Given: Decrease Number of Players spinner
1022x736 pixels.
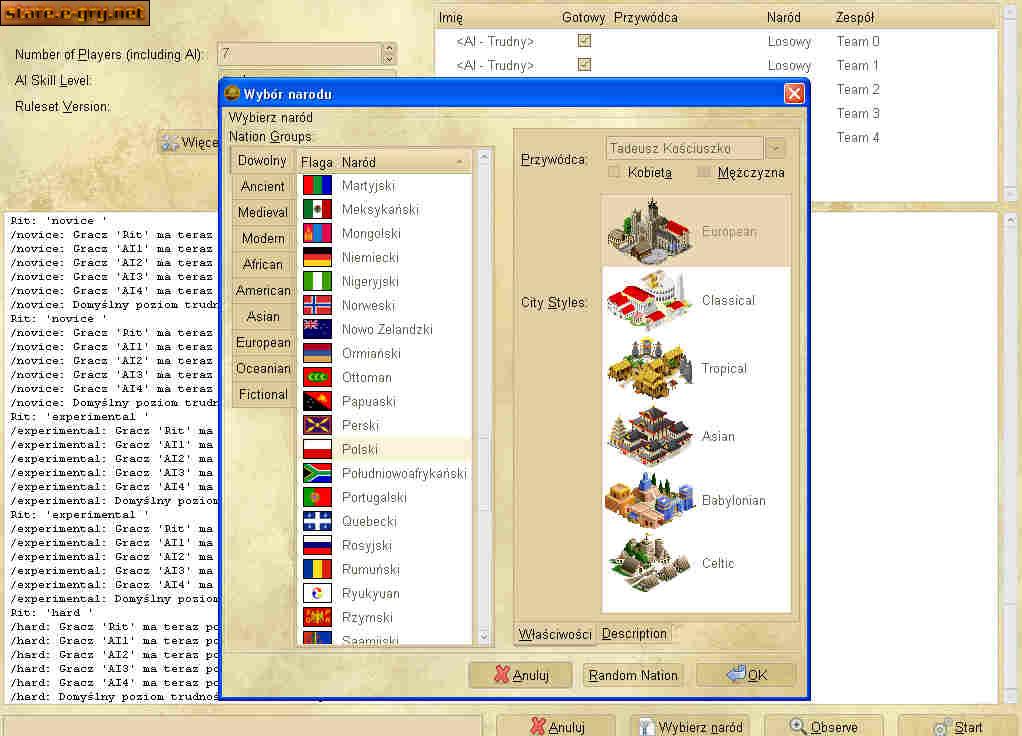Looking at the screenshot, I should pos(389,59).
